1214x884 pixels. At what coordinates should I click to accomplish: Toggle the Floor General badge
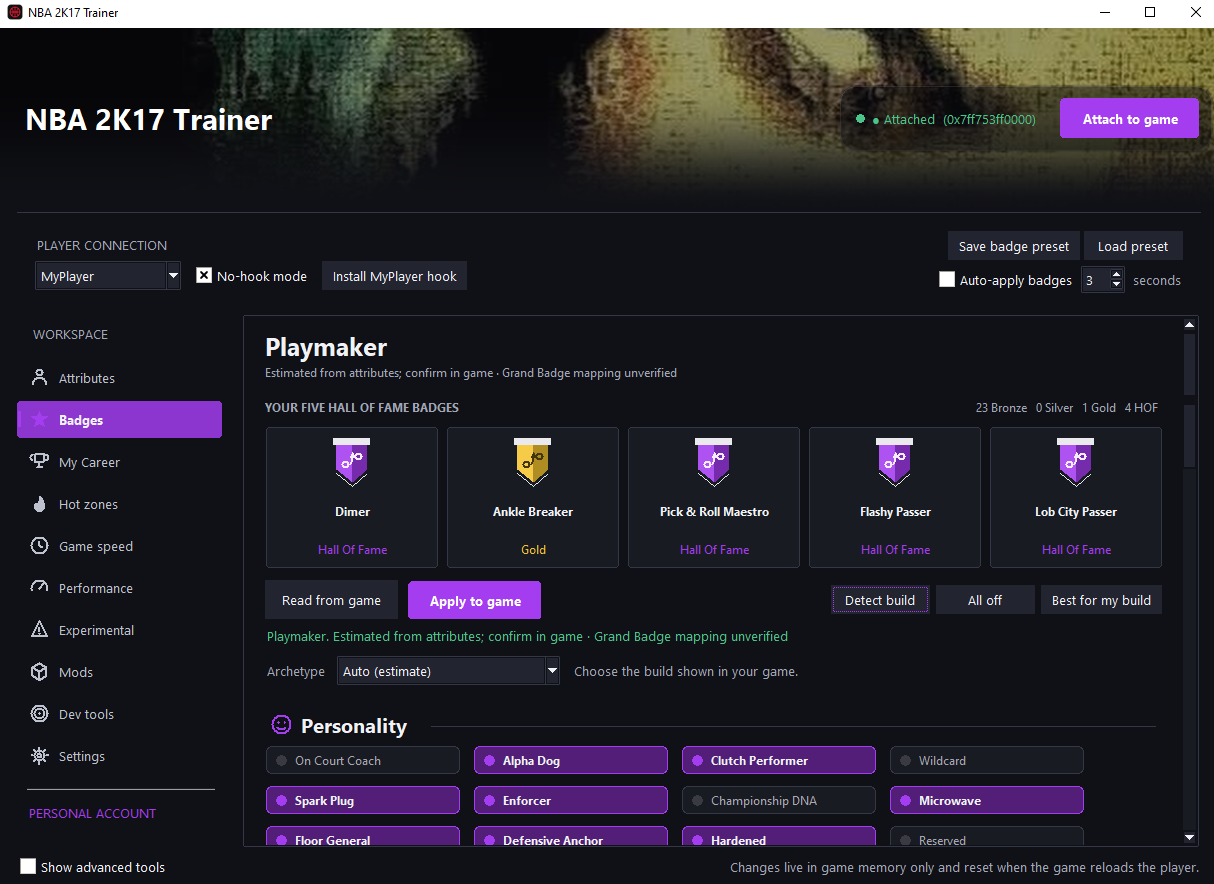363,836
